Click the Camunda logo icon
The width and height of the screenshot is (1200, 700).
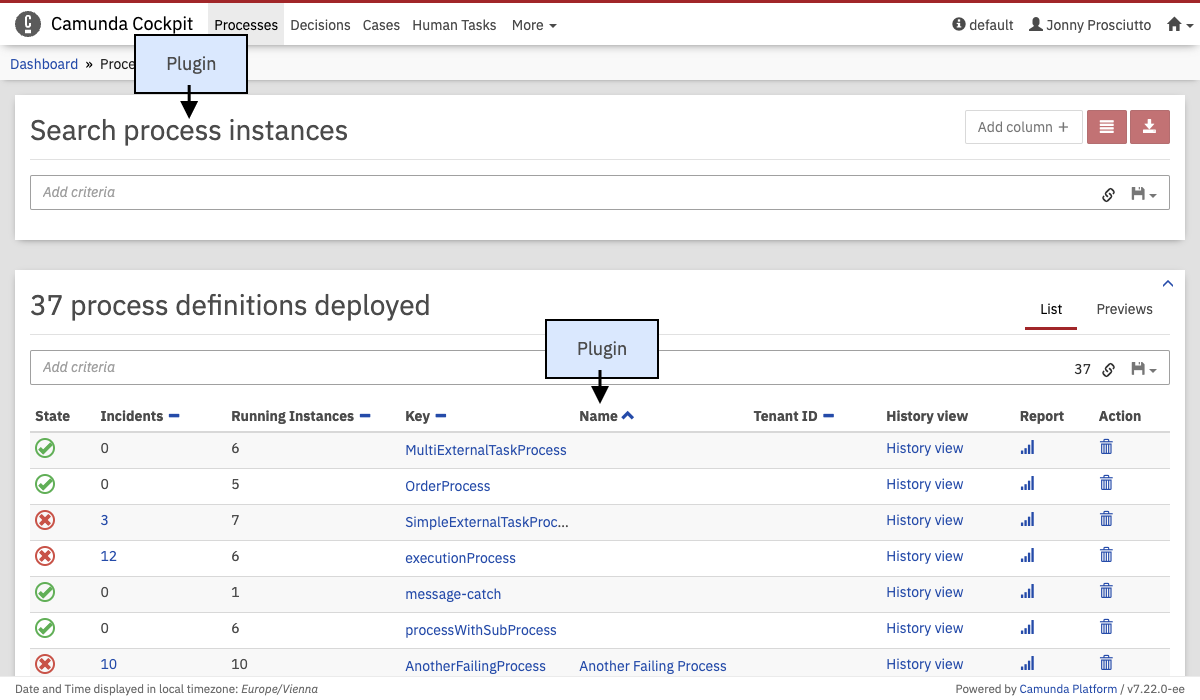(28, 24)
